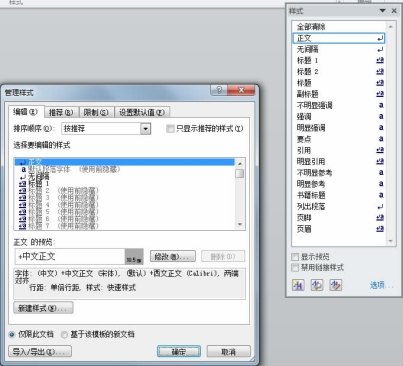This screenshot has width=403, height=366.
Task: Click the paragraph mark icon beside 无间隔
Action: tap(380, 49)
